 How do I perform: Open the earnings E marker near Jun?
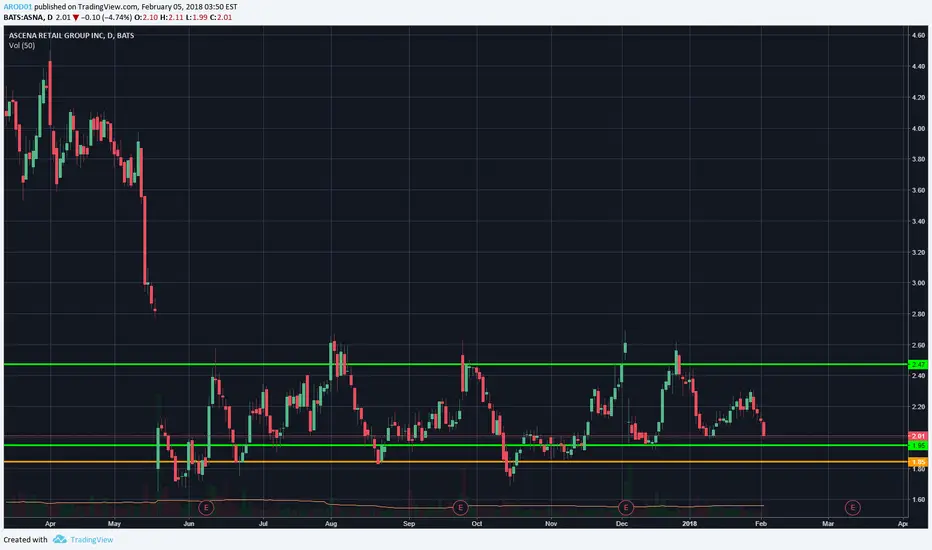click(206, 507)
